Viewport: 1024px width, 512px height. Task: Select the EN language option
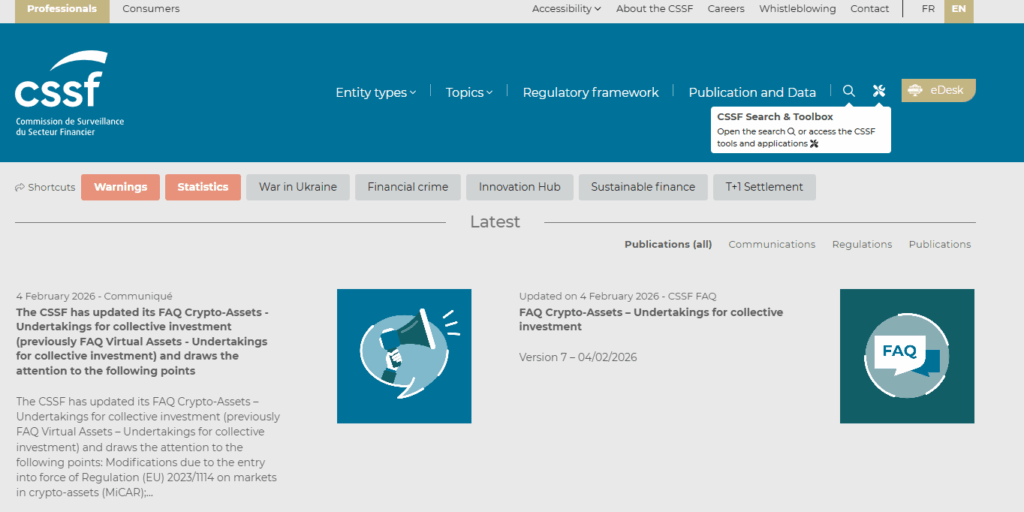(x=958, y=9)
